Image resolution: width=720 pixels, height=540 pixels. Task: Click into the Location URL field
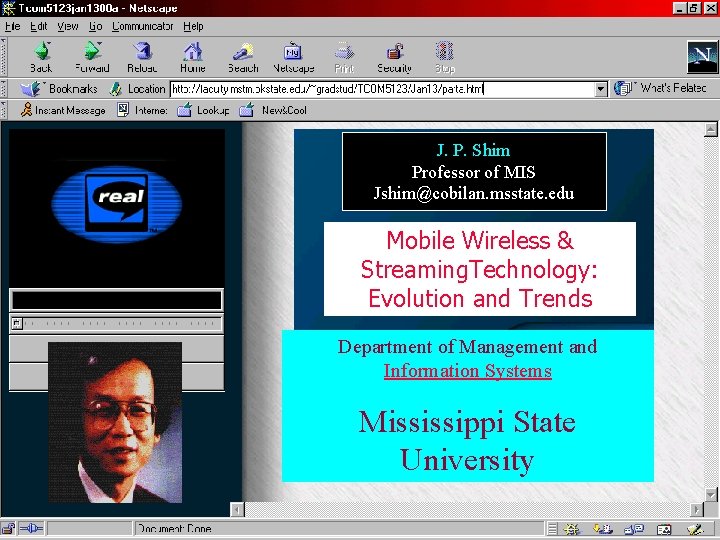pos(382,89)
